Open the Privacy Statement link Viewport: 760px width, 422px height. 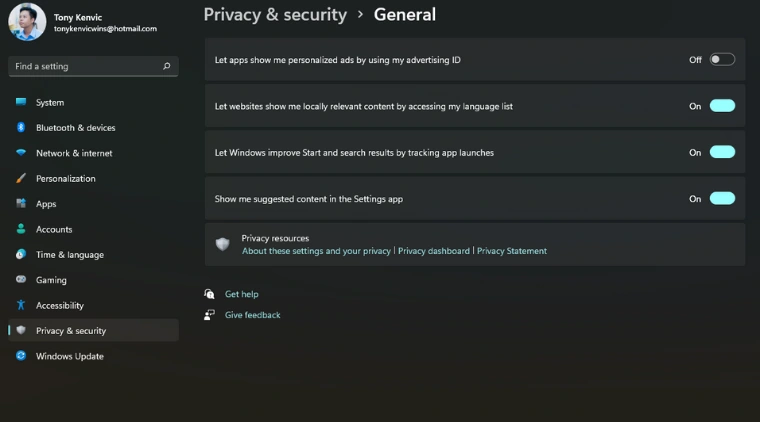[x=512, y=251]
